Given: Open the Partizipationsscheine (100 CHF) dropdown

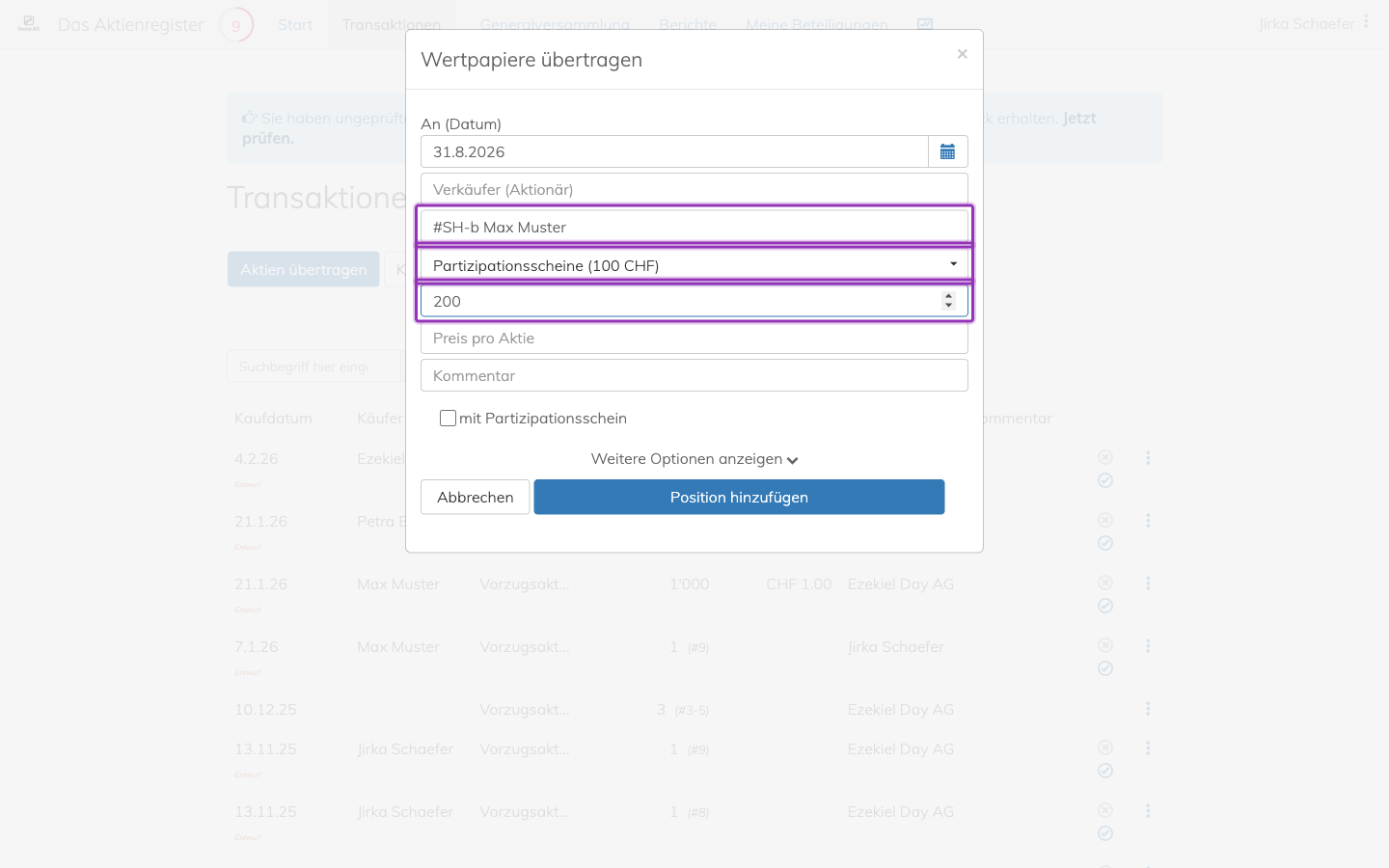Looking at the screenshot, I should (x=694, y=265).
